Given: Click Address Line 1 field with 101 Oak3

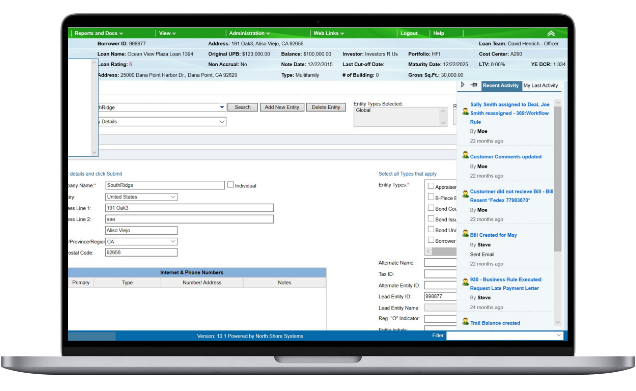Looking at the screenshot, I should [189, 208].
